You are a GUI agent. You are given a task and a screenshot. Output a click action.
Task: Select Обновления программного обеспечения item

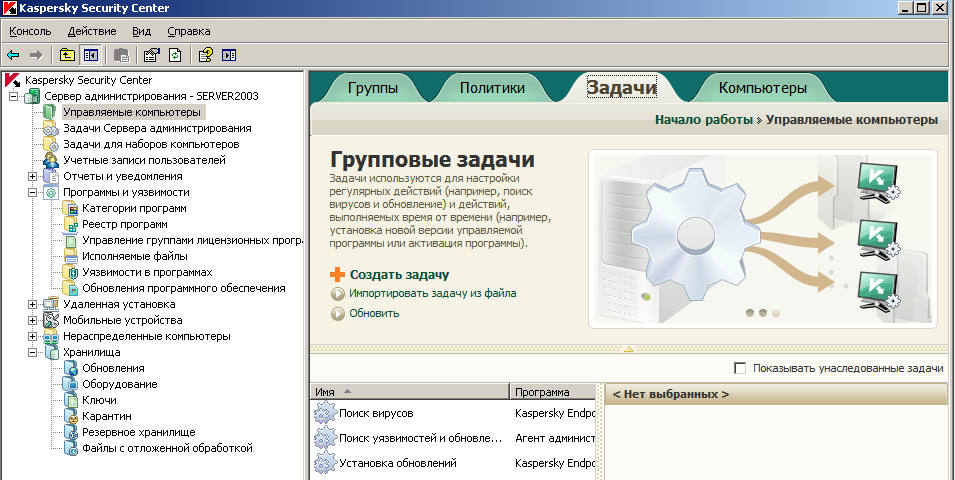tap(184, 288)
